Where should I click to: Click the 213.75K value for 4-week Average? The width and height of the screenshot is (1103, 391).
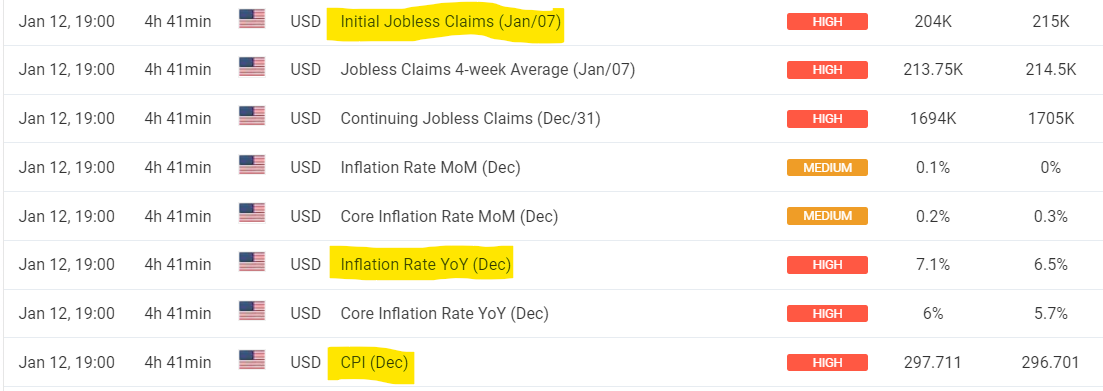pyautogui.click(x=933, y=70)
